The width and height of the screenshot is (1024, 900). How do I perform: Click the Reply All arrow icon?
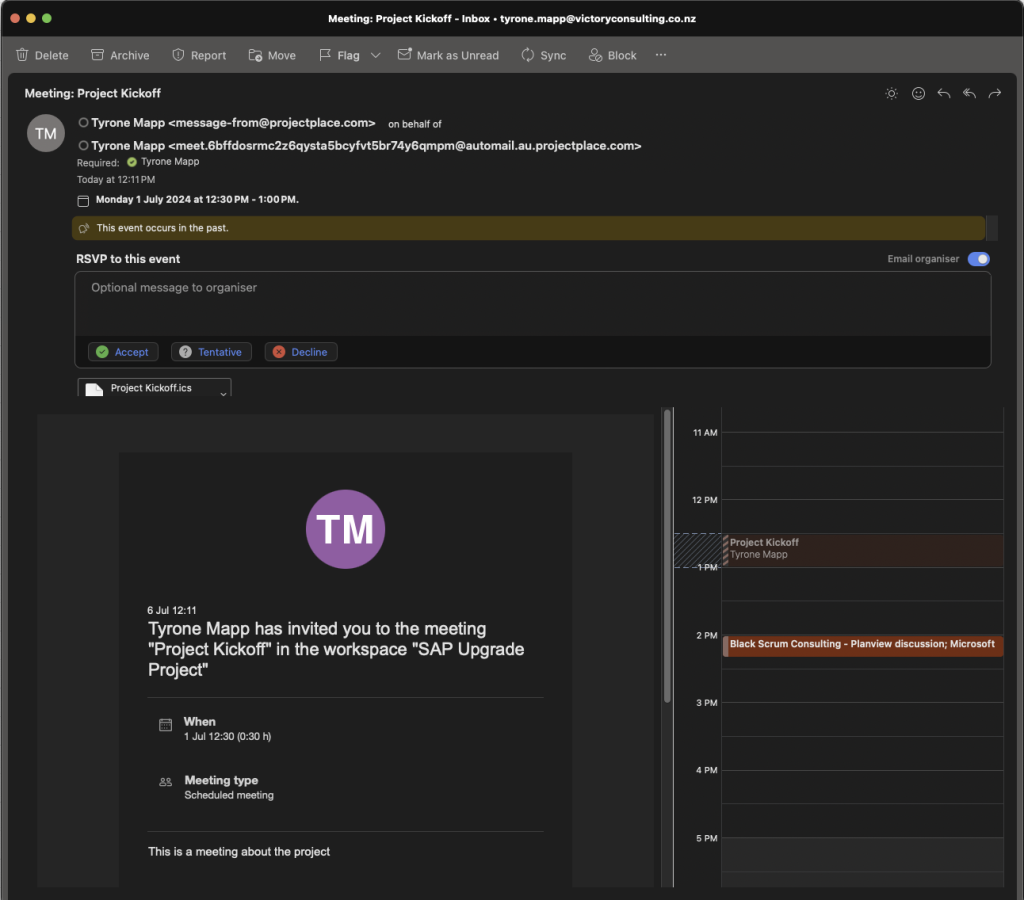point(969,94)
